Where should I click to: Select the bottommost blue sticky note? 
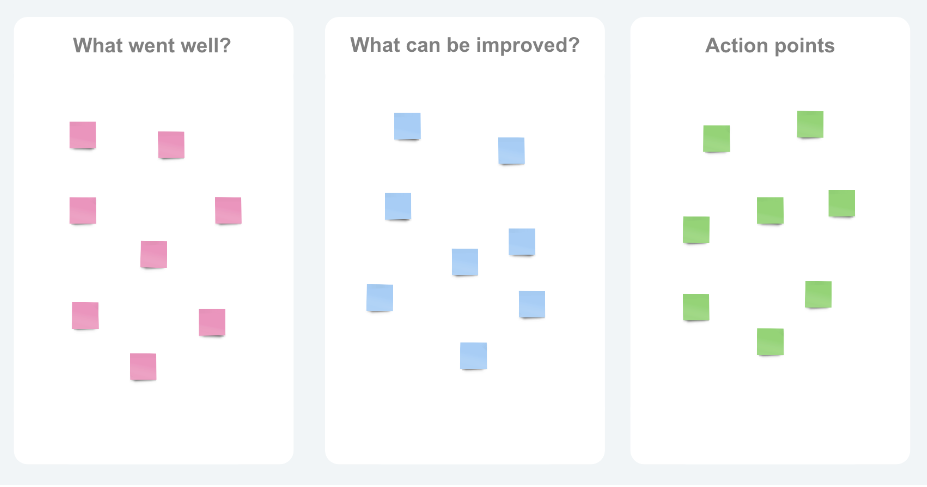473,356
